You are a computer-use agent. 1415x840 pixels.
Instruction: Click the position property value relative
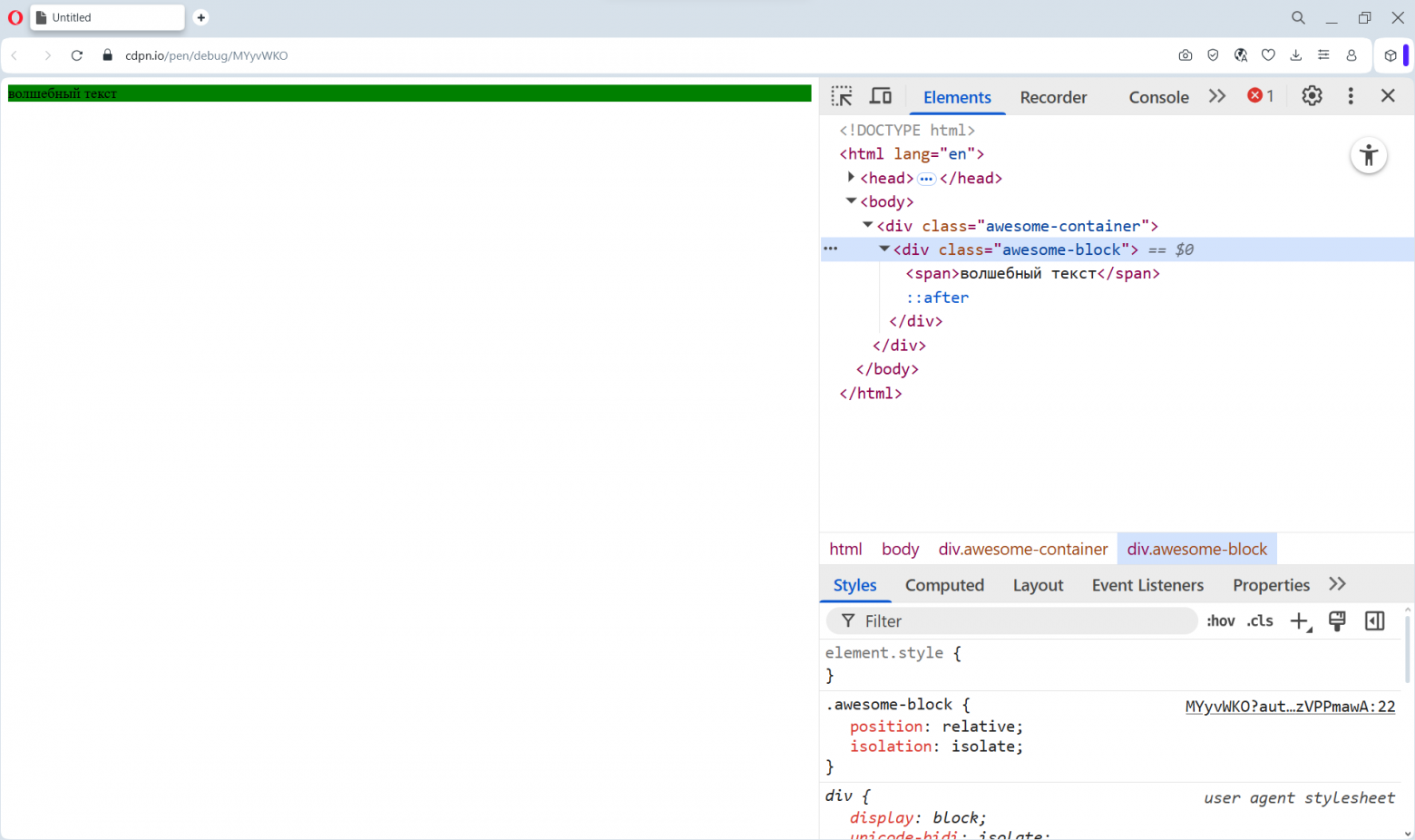click(x=980, y=727)
